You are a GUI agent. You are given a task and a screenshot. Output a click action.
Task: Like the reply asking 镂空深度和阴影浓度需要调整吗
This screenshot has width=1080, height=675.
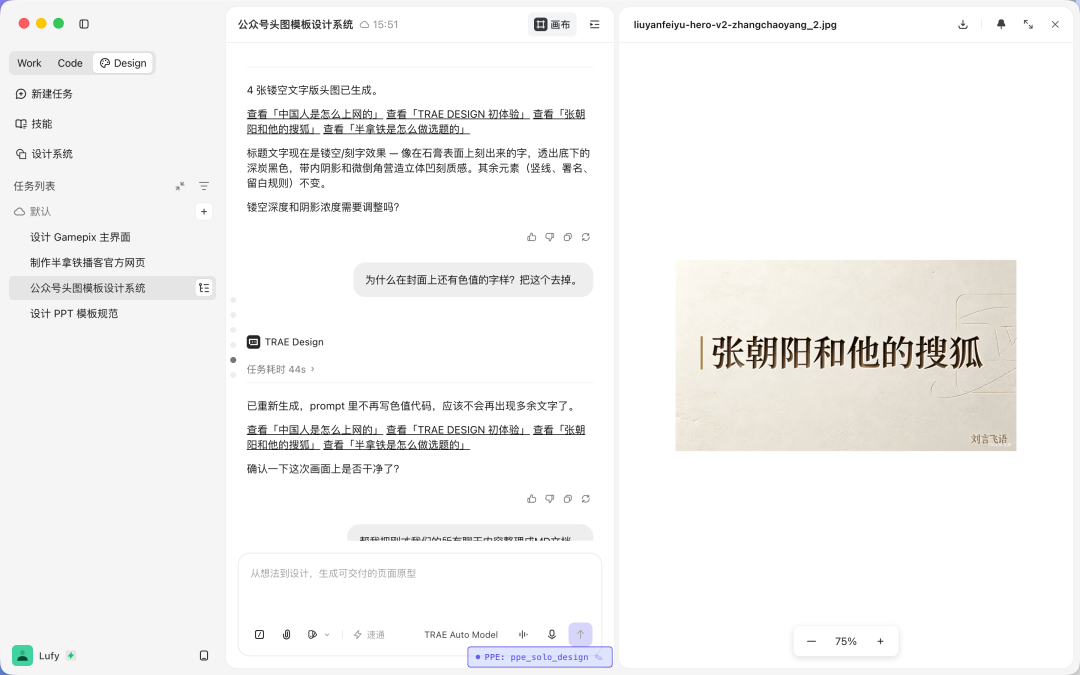pos(532,237)
